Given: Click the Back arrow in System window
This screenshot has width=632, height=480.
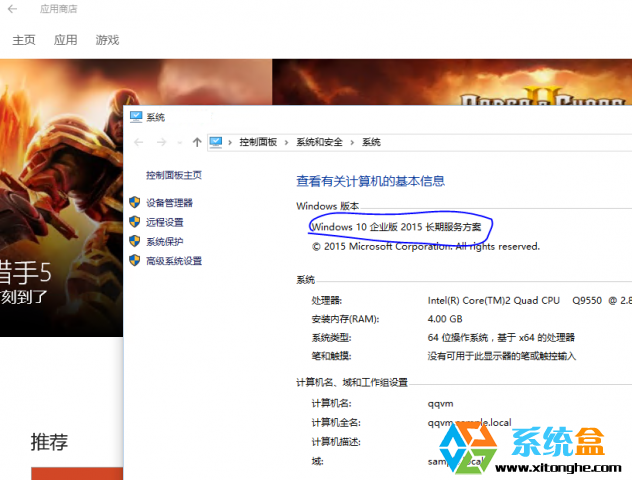Looking at the screenshot, I should pyautogui.click(x=139, y=142).
